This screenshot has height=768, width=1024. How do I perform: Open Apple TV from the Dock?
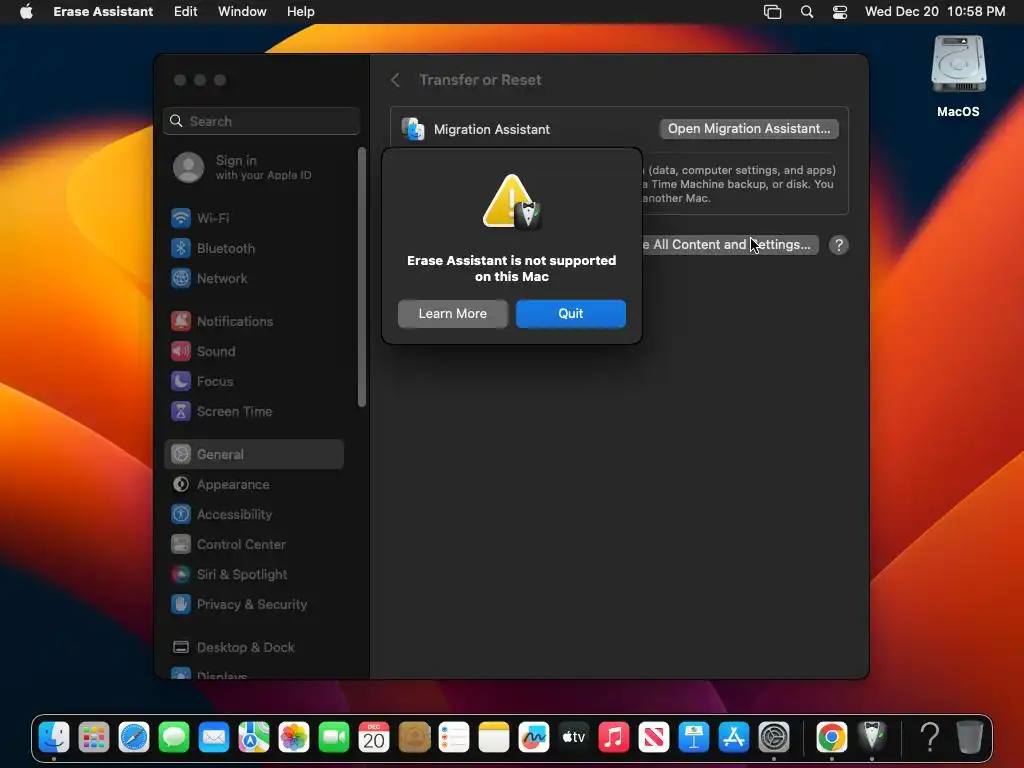[574, 738]
